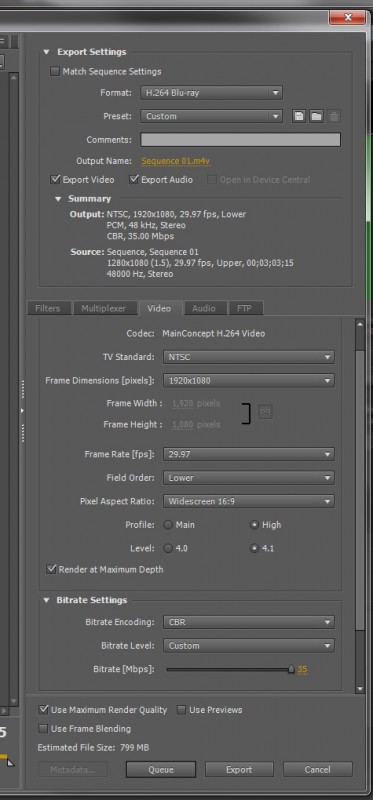Screen dimensions: 373x800
Task: Click the save preset floppy-disk icon
Action: tap(299, 116)
